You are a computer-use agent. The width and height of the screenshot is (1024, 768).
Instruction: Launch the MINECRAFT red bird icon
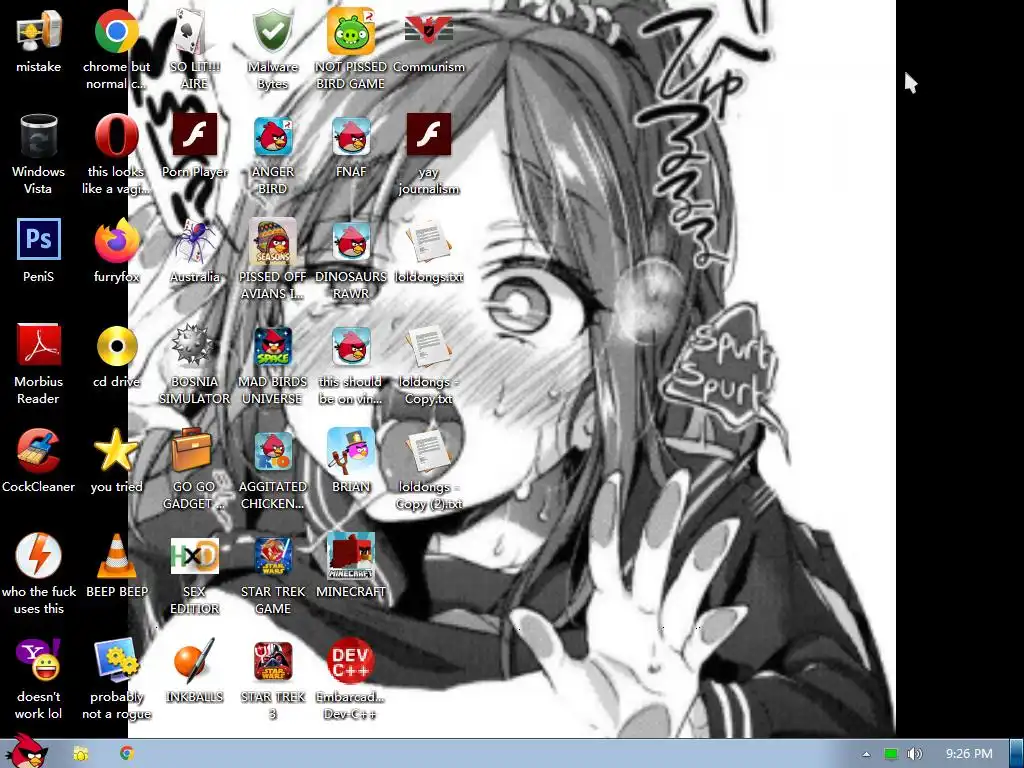coord(351,556)
